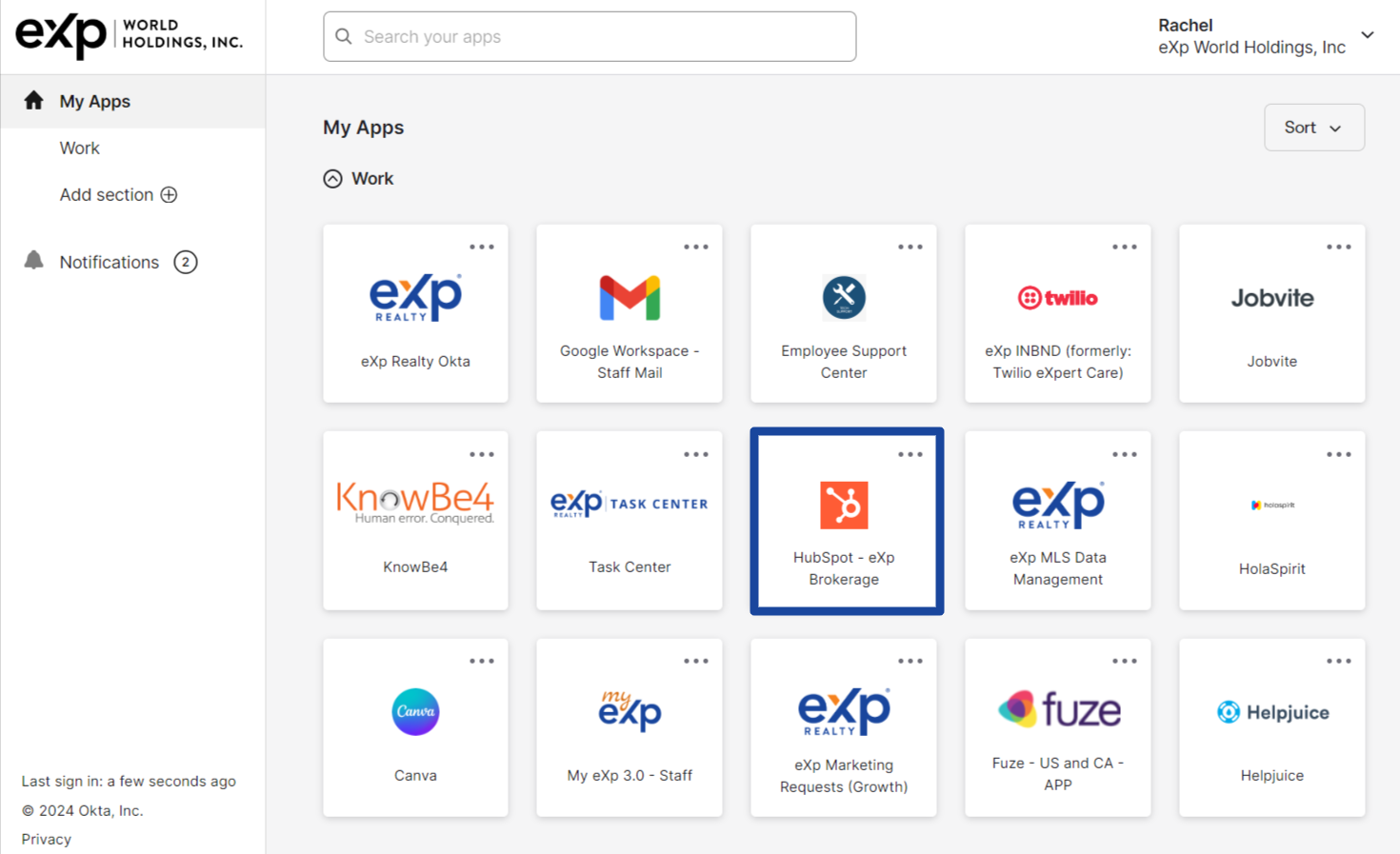The height and width of the screenshot is (854, 1400).
Task: Open eXp MLS Data Management app
Action: (1058, 521)
